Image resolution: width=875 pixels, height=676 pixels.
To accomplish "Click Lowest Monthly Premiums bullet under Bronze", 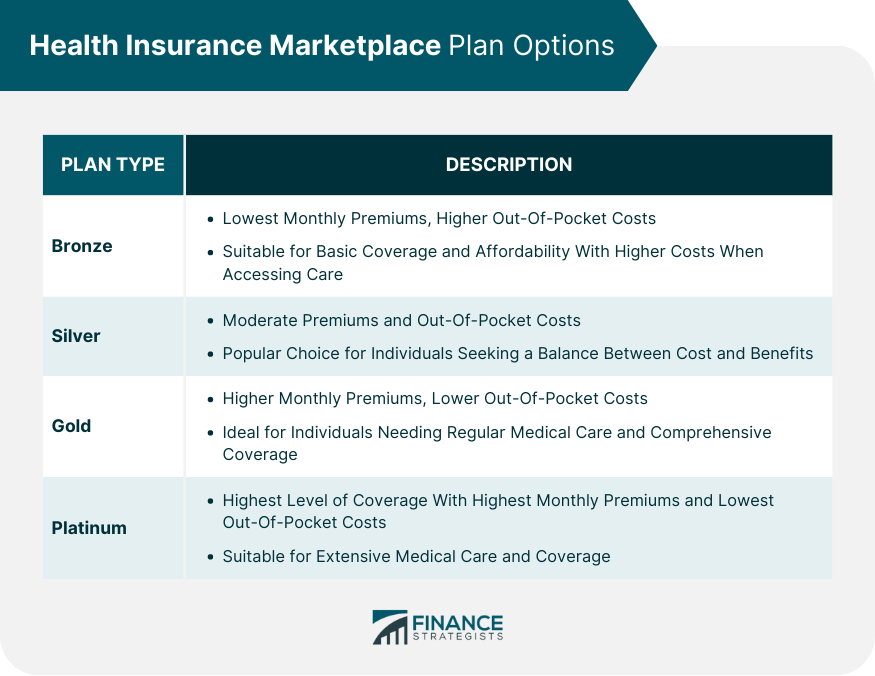I will [438, 218].
